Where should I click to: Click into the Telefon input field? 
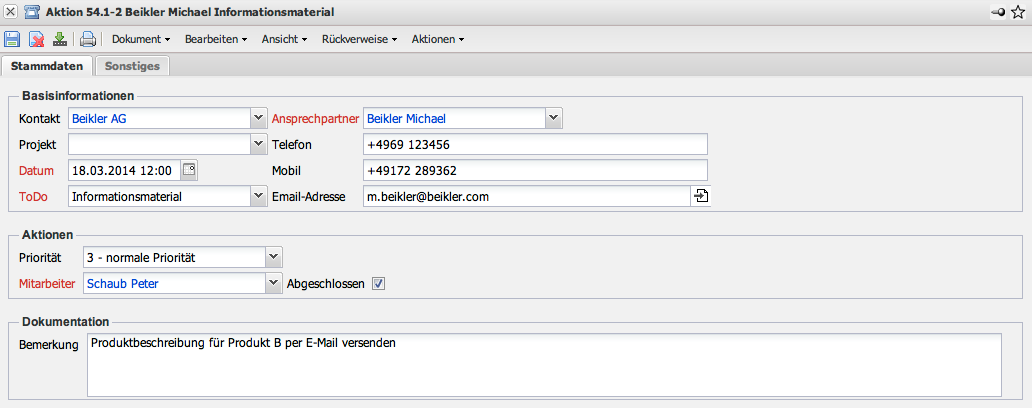tap(535, 144)
